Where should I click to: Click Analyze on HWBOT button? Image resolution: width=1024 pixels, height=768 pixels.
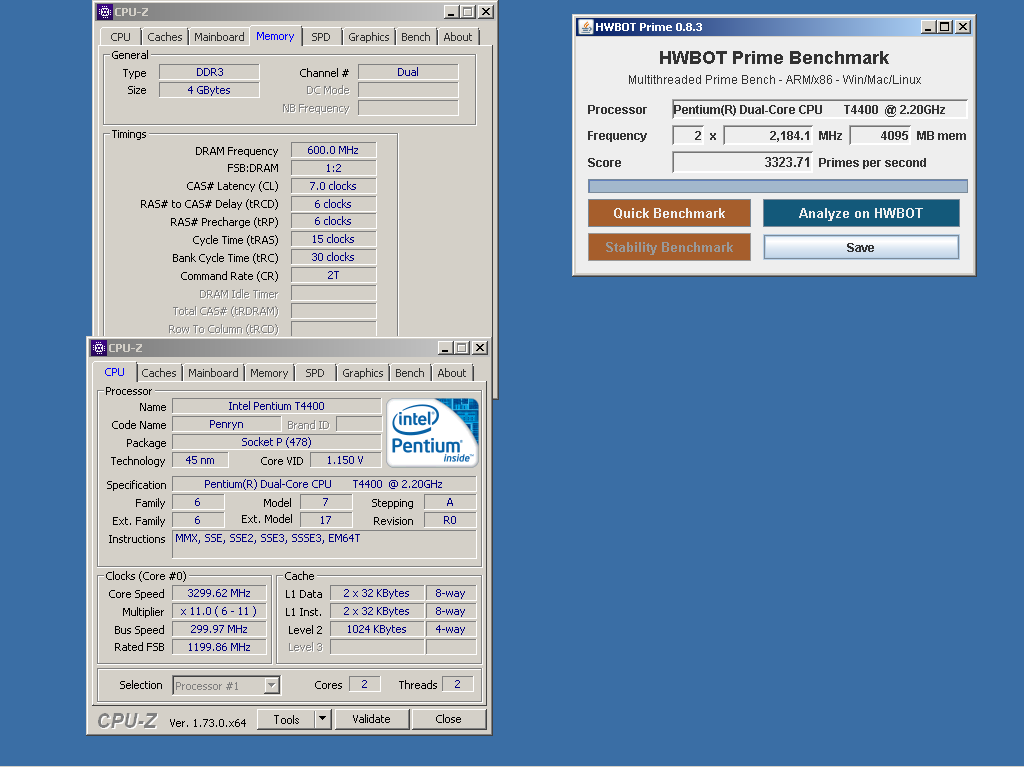(x=861, y=214)
